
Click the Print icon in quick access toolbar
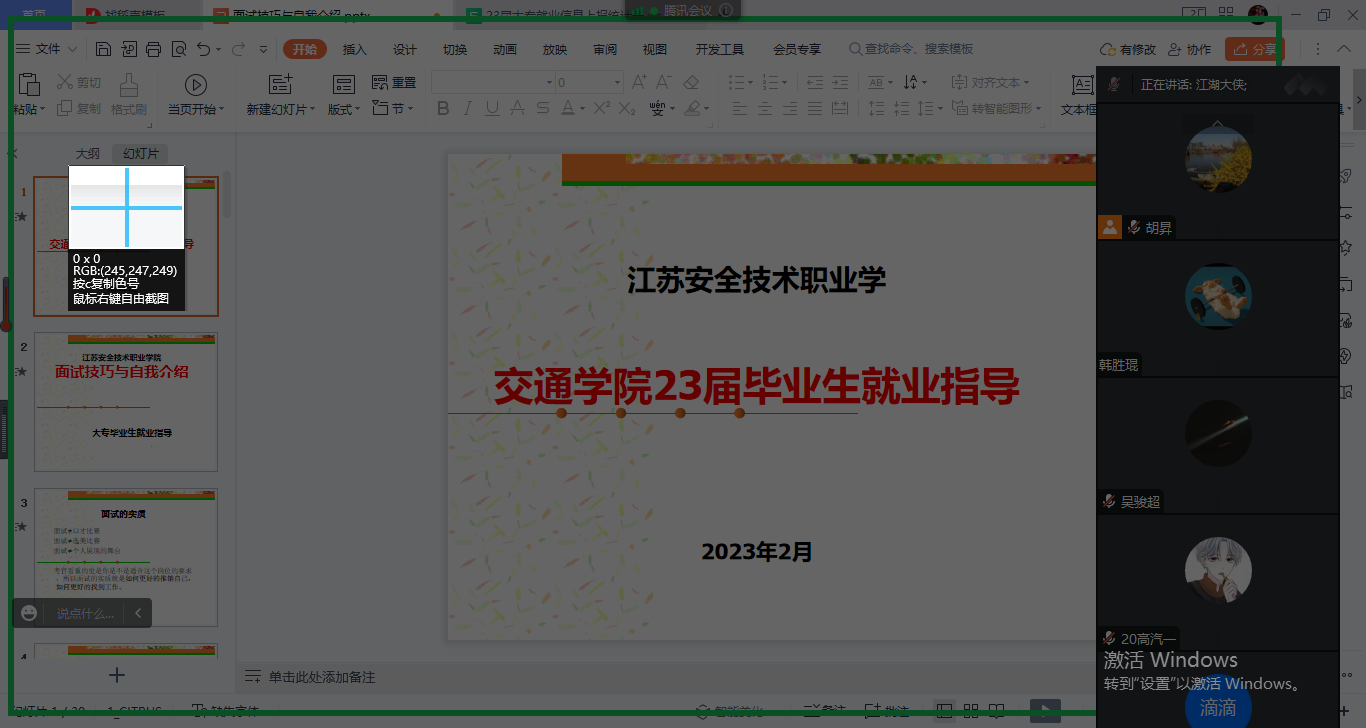click(153, 49)
